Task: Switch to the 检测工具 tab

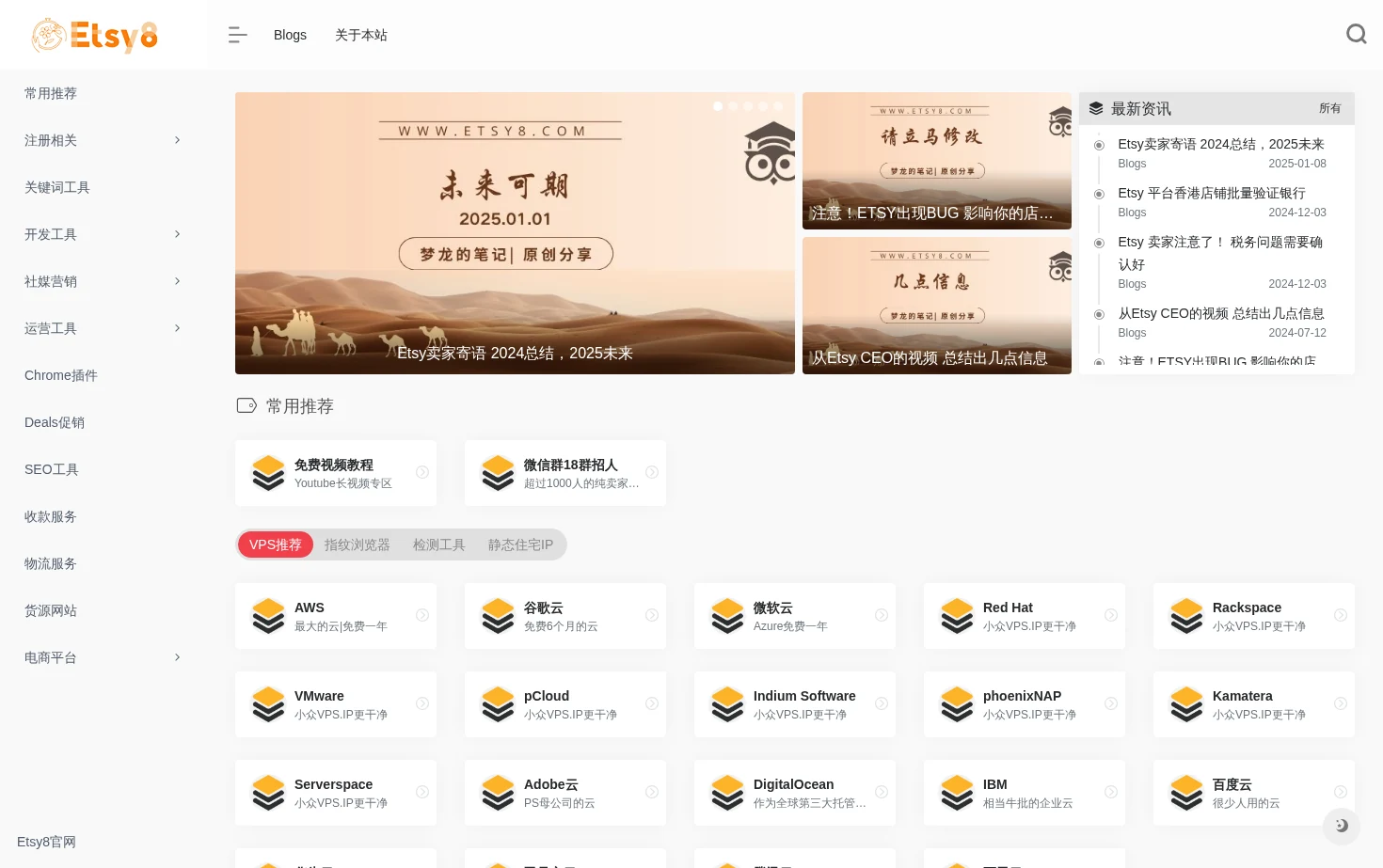Action: point(439,544)
